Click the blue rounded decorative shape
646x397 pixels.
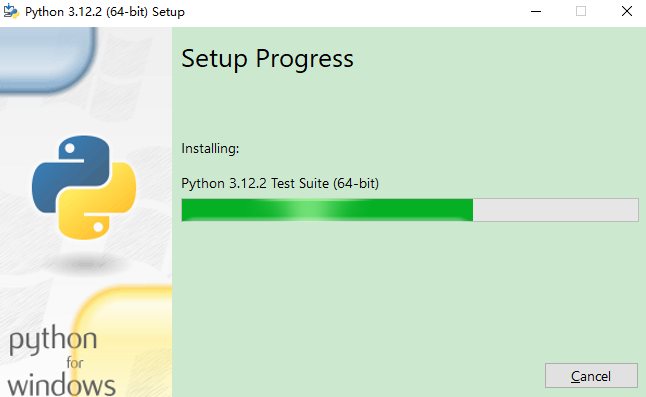click(45, 58)
